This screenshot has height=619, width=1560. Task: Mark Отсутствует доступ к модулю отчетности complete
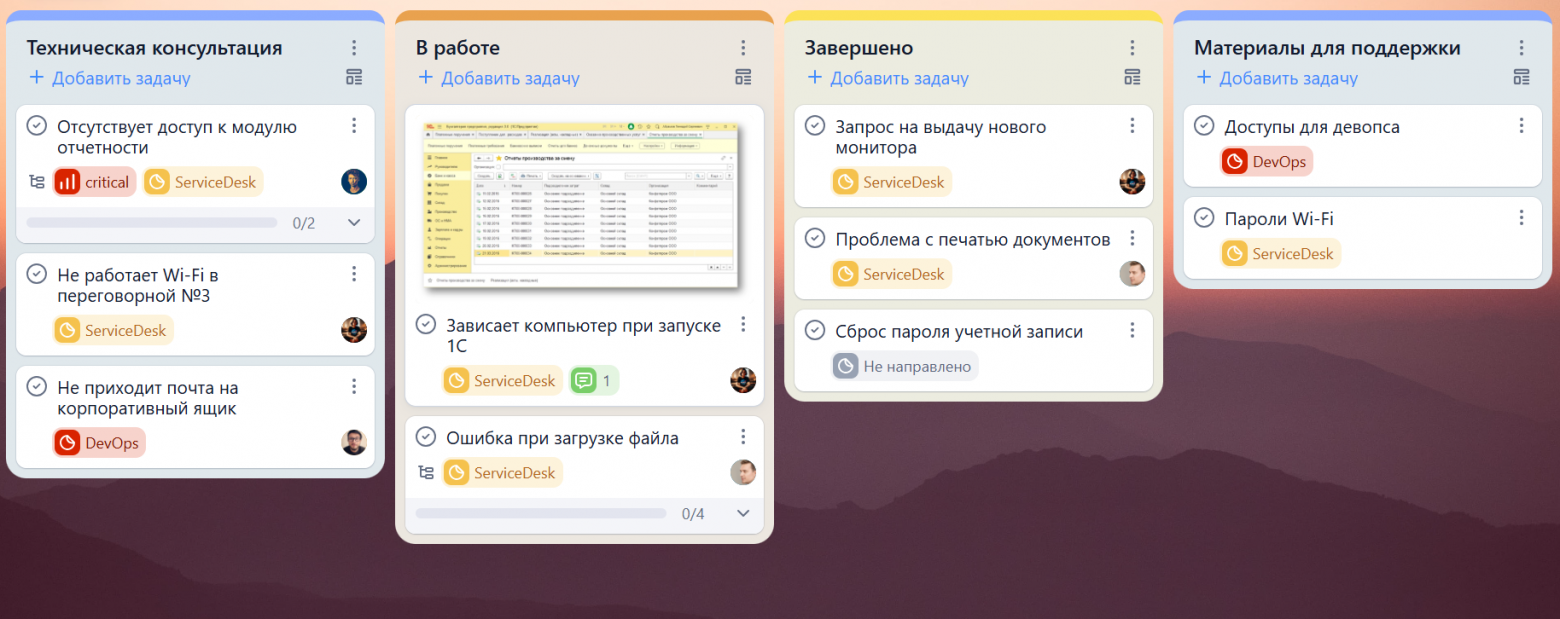click(x=37, y=125)
